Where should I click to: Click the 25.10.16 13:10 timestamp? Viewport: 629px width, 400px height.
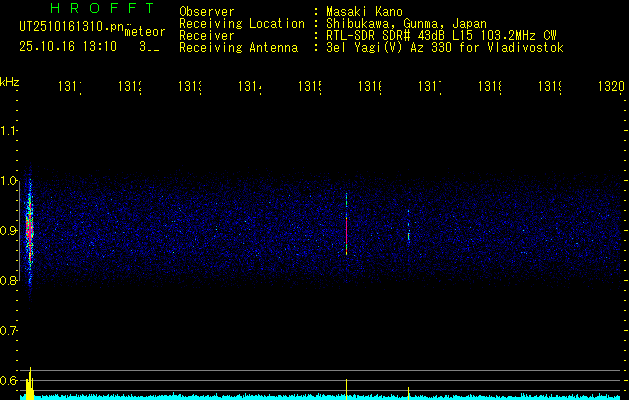(x=68, y=46)
